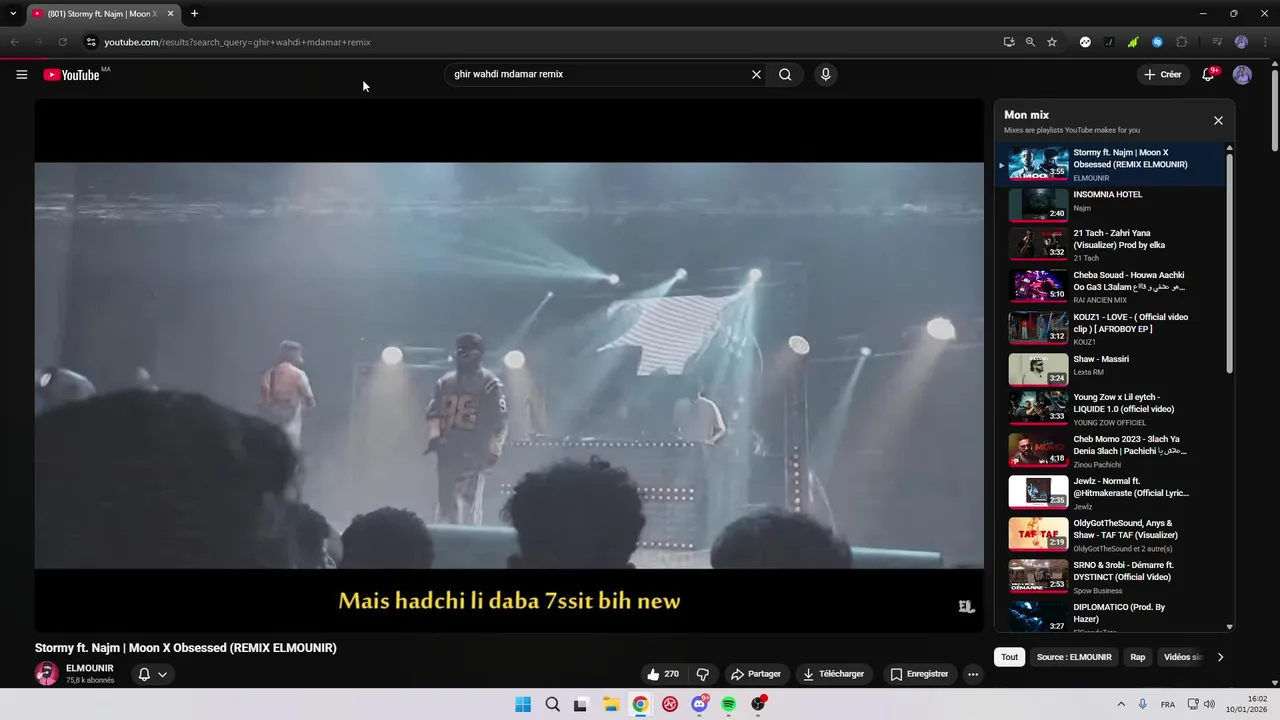Open a new browser tab

click(194, 14)
